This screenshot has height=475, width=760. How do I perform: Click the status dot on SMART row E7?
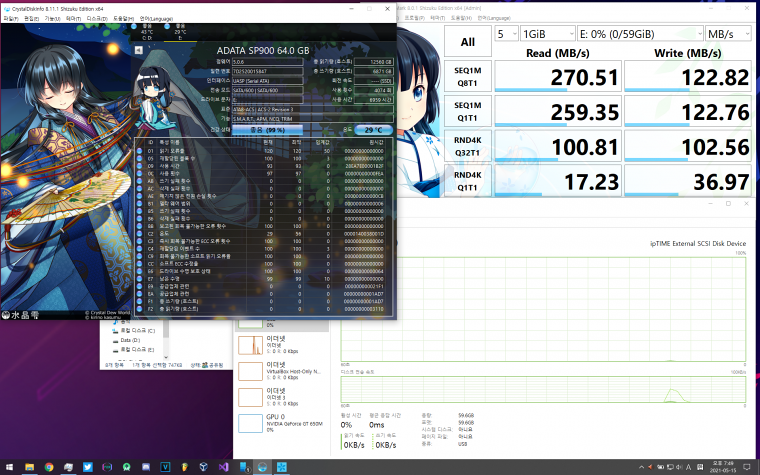tap(140, 279)
